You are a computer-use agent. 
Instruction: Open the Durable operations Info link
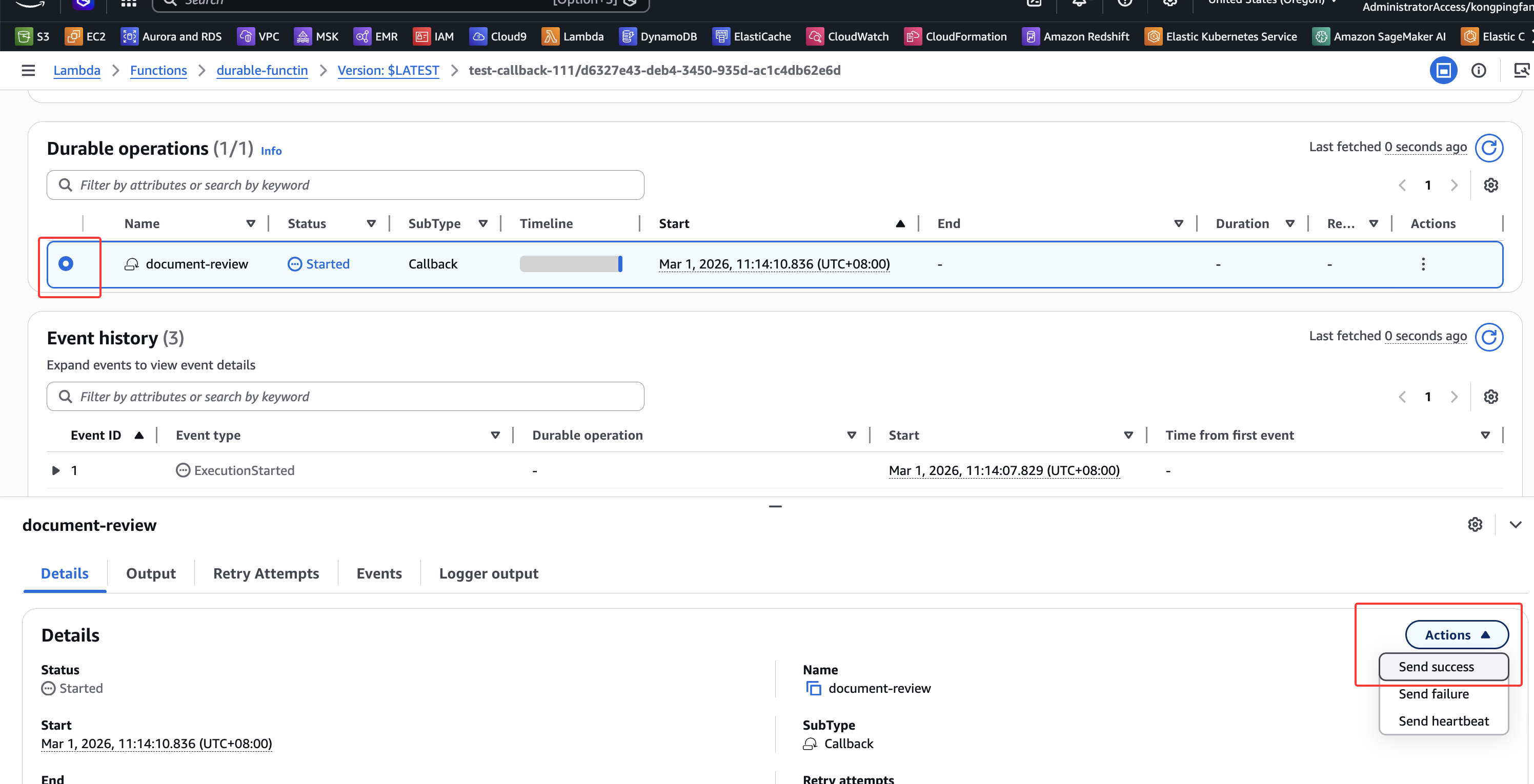coord(271,151)
